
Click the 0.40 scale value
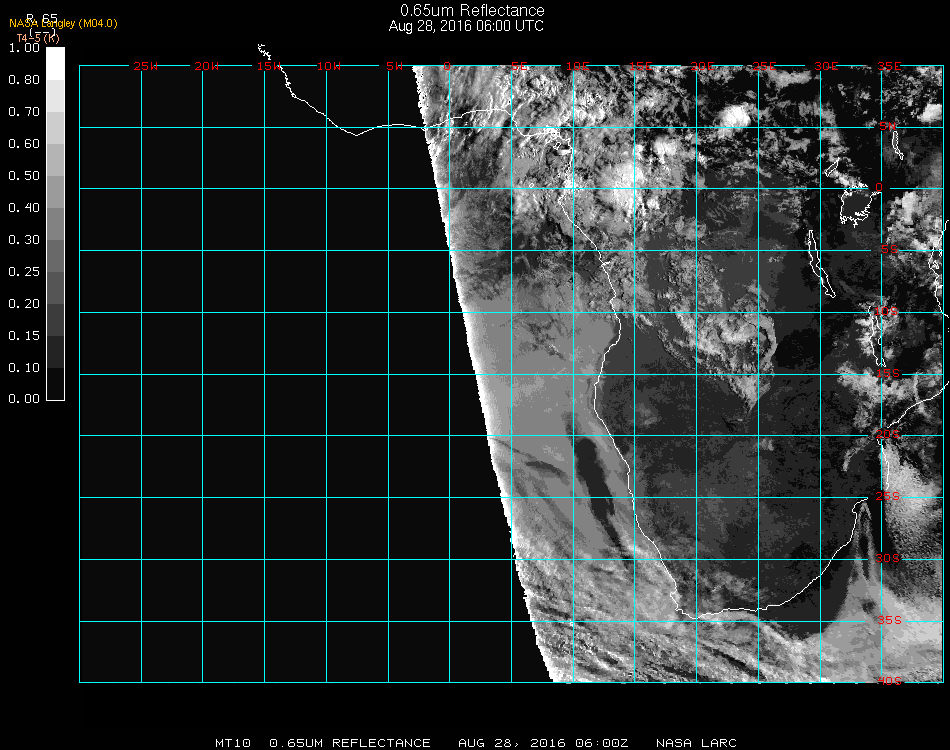point(24,208)
